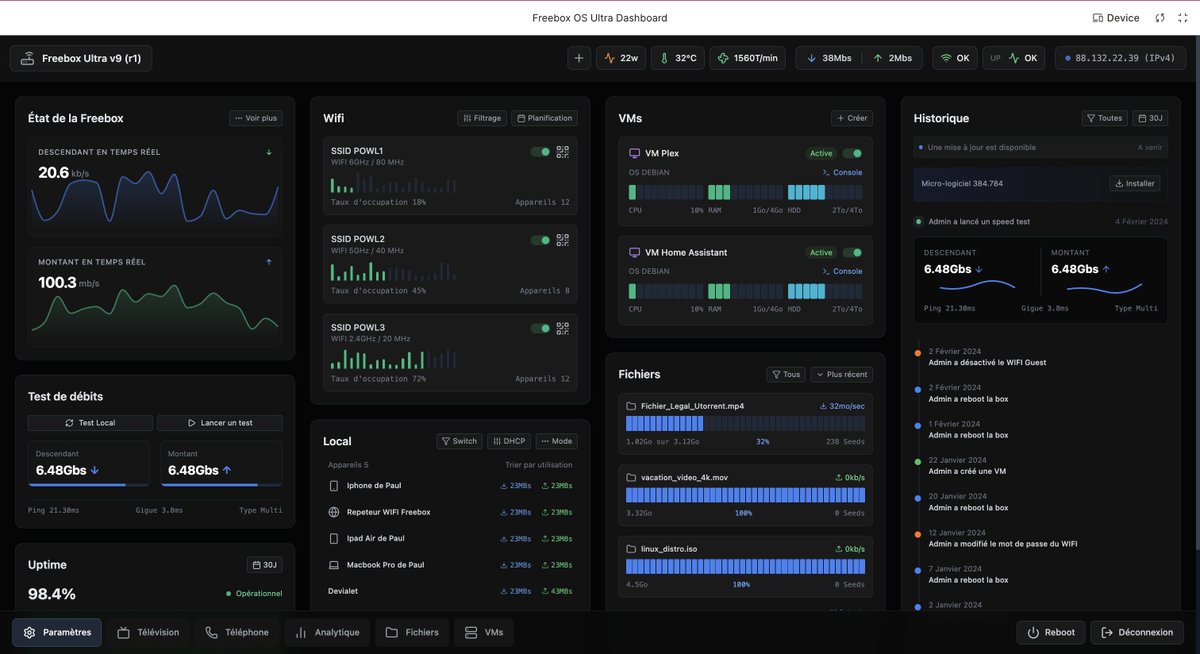Click the Macbook Pro de Paul laptop icon
The image size is (1200, 654).
tap(334, 565)
